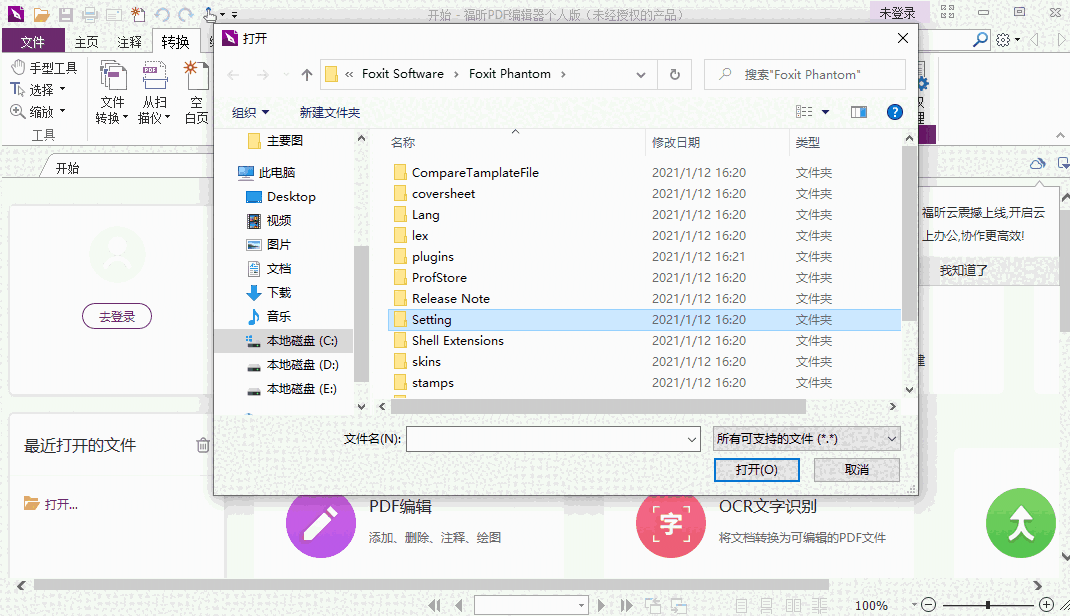
Task: Click the refresh button beside the address bar
Action: pos(675,74)
